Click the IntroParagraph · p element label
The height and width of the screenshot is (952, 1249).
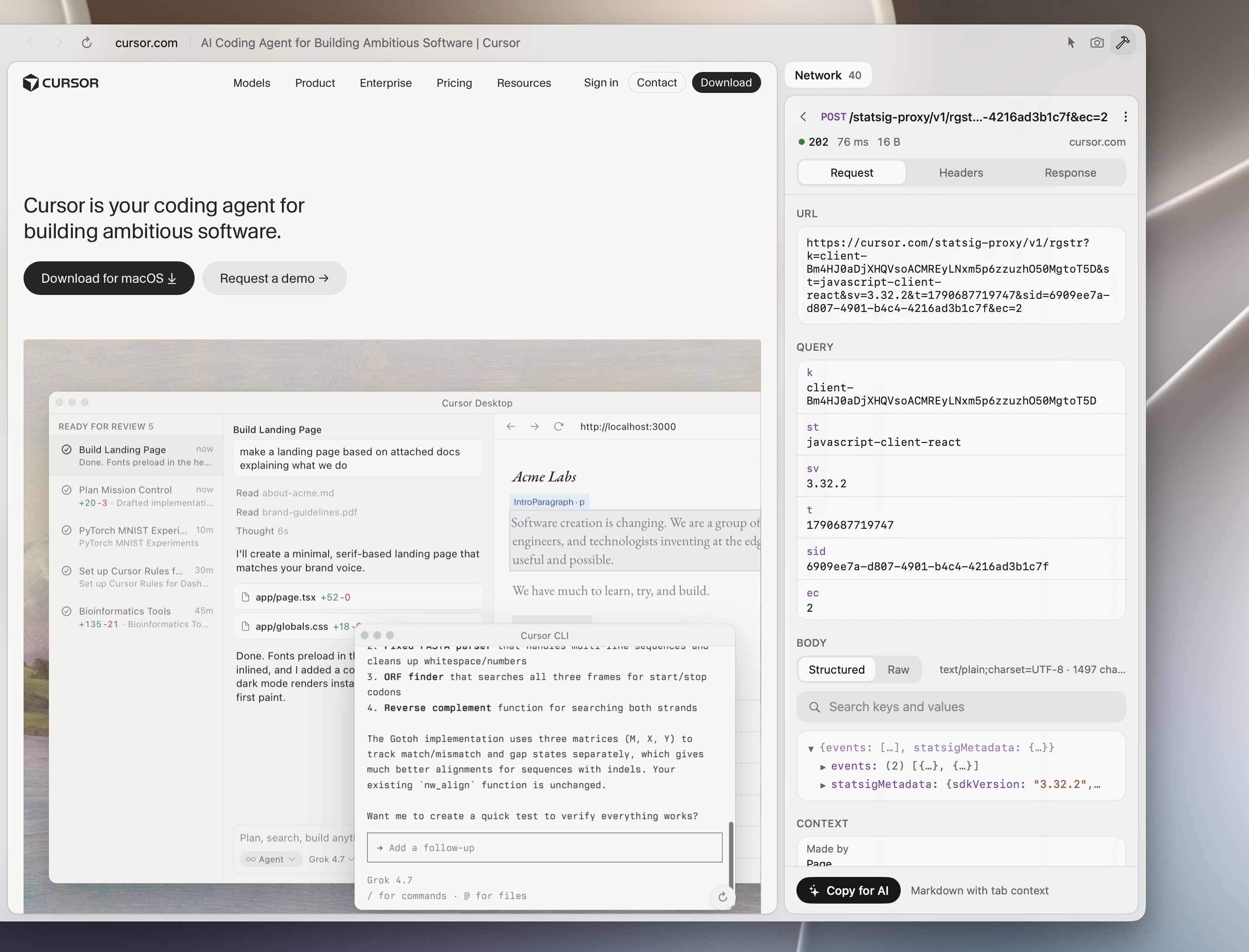[549, 501]
